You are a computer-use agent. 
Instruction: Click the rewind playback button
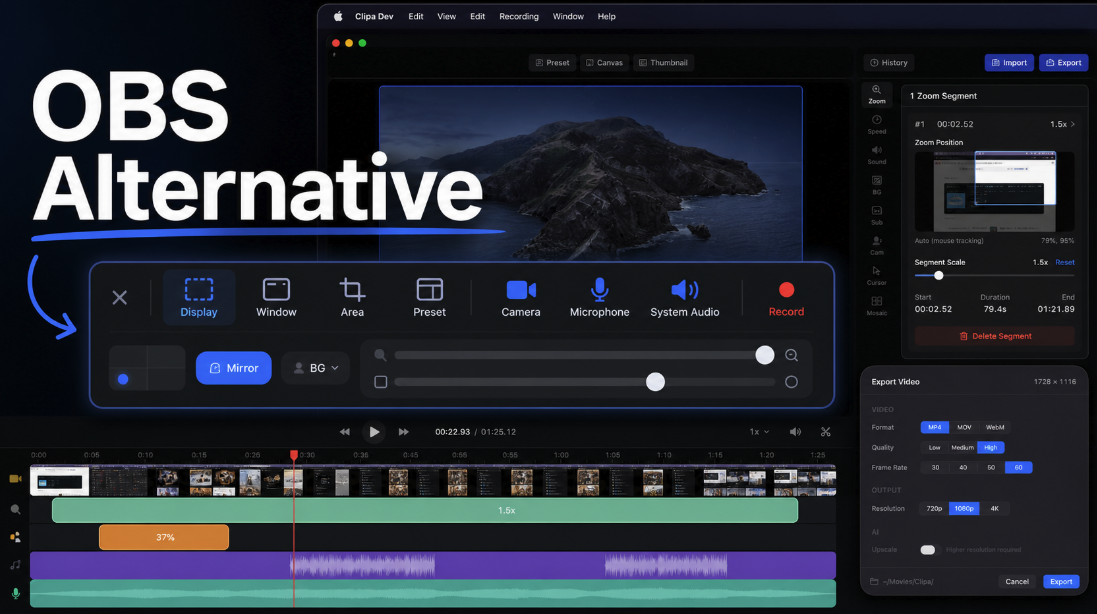[x=344, y=432]
